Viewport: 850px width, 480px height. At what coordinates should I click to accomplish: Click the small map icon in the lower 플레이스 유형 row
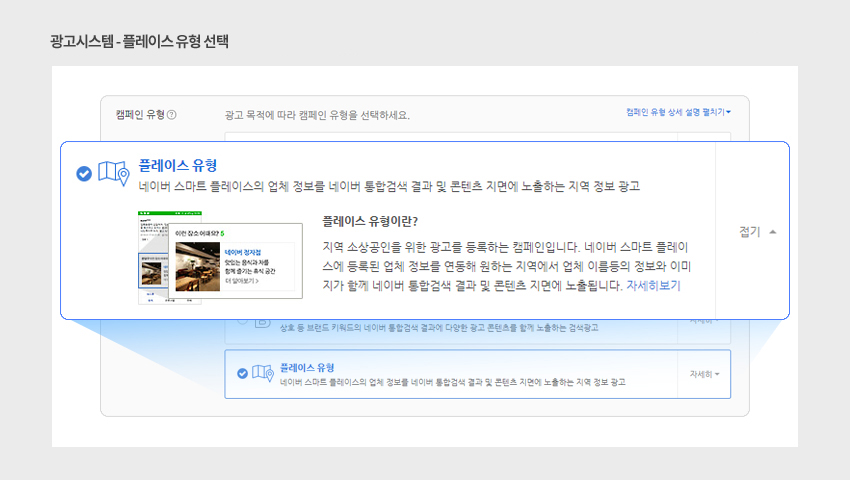coord(263,373)
